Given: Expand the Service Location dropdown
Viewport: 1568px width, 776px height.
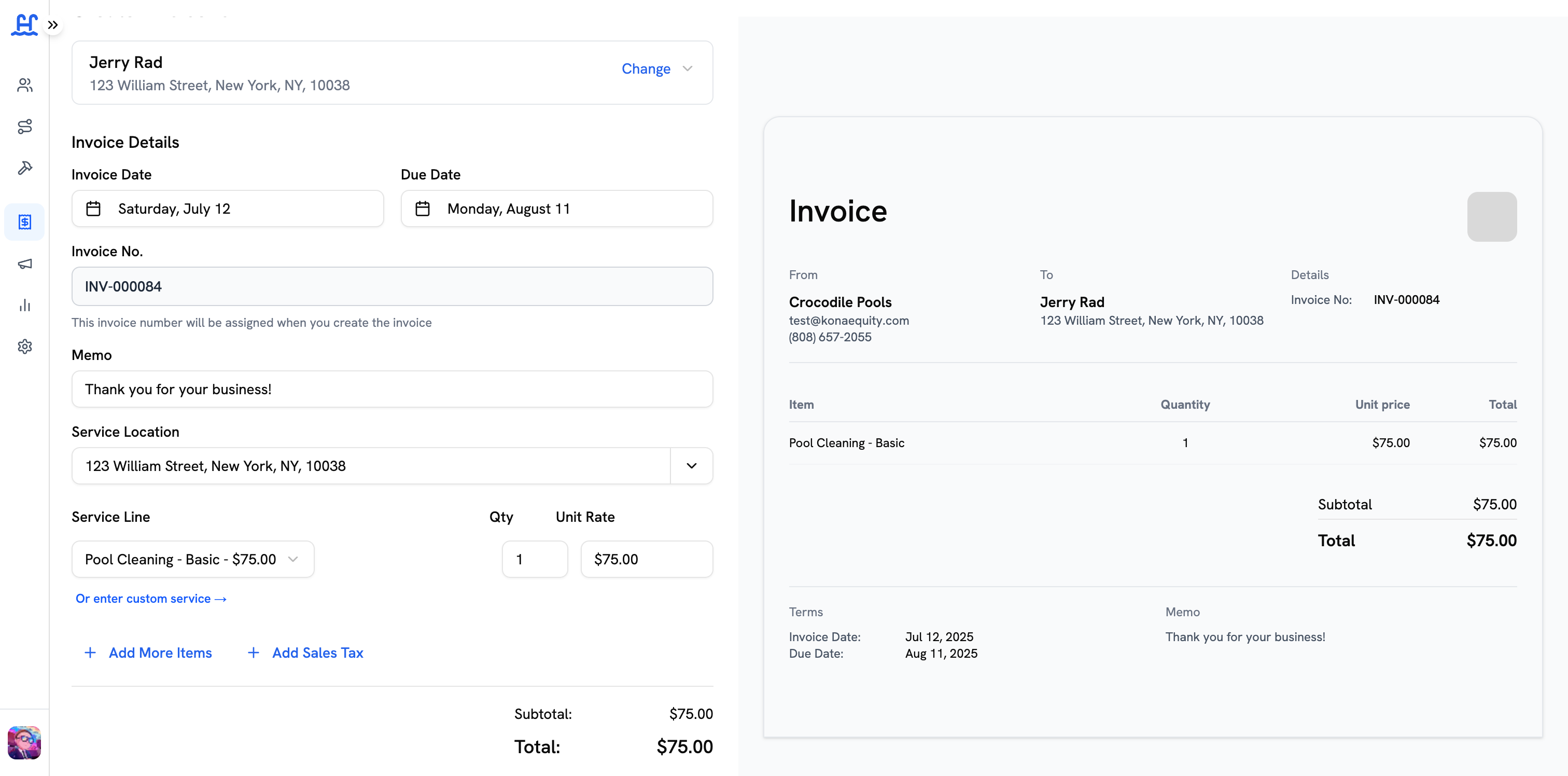Looking at the screenshot, I should point(691,466).
